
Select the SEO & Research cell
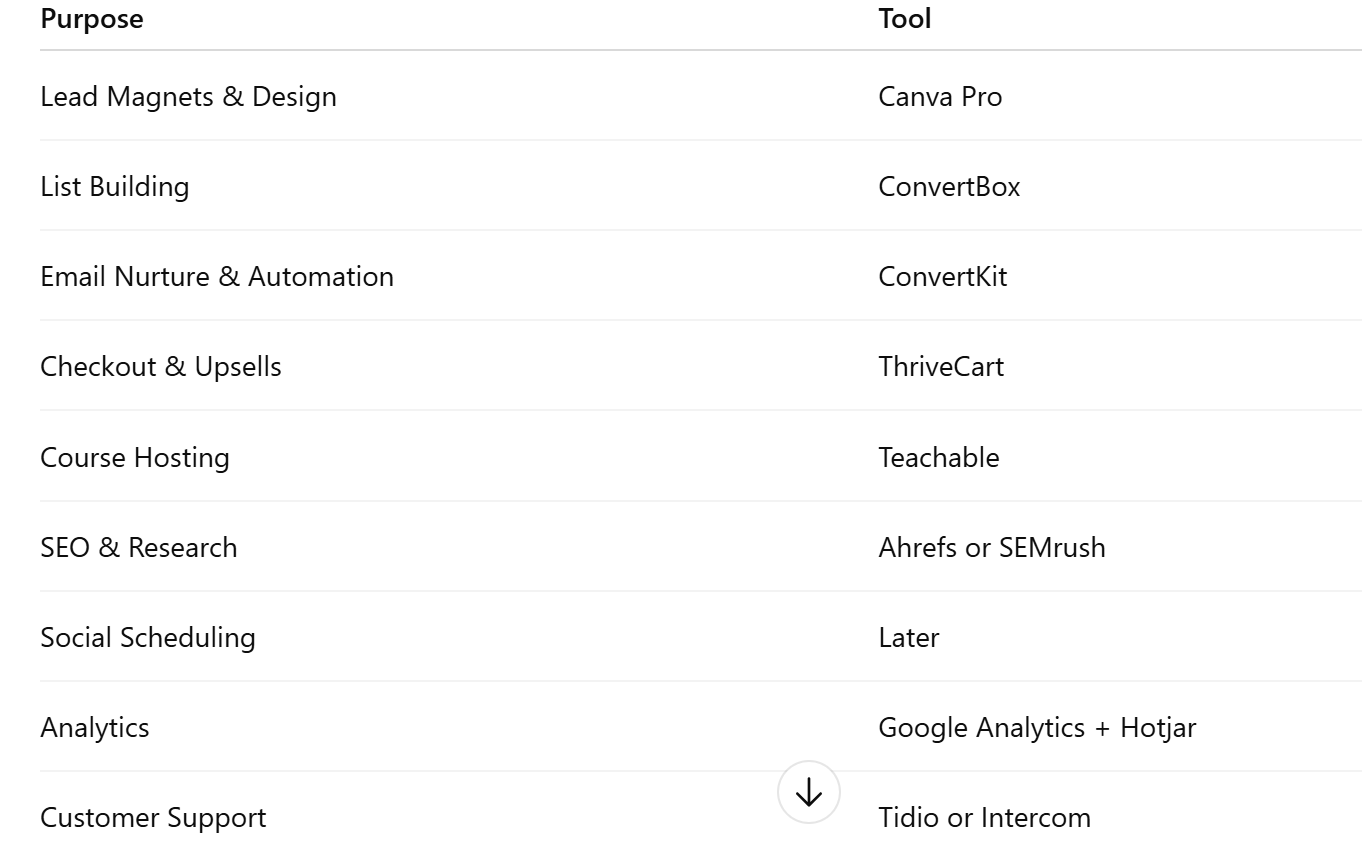pos(139,548)
